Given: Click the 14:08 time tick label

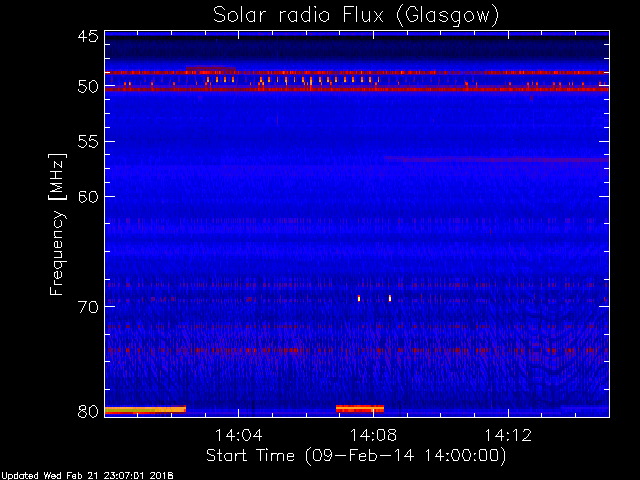Looking at the screenshot, I should [373, 435].
